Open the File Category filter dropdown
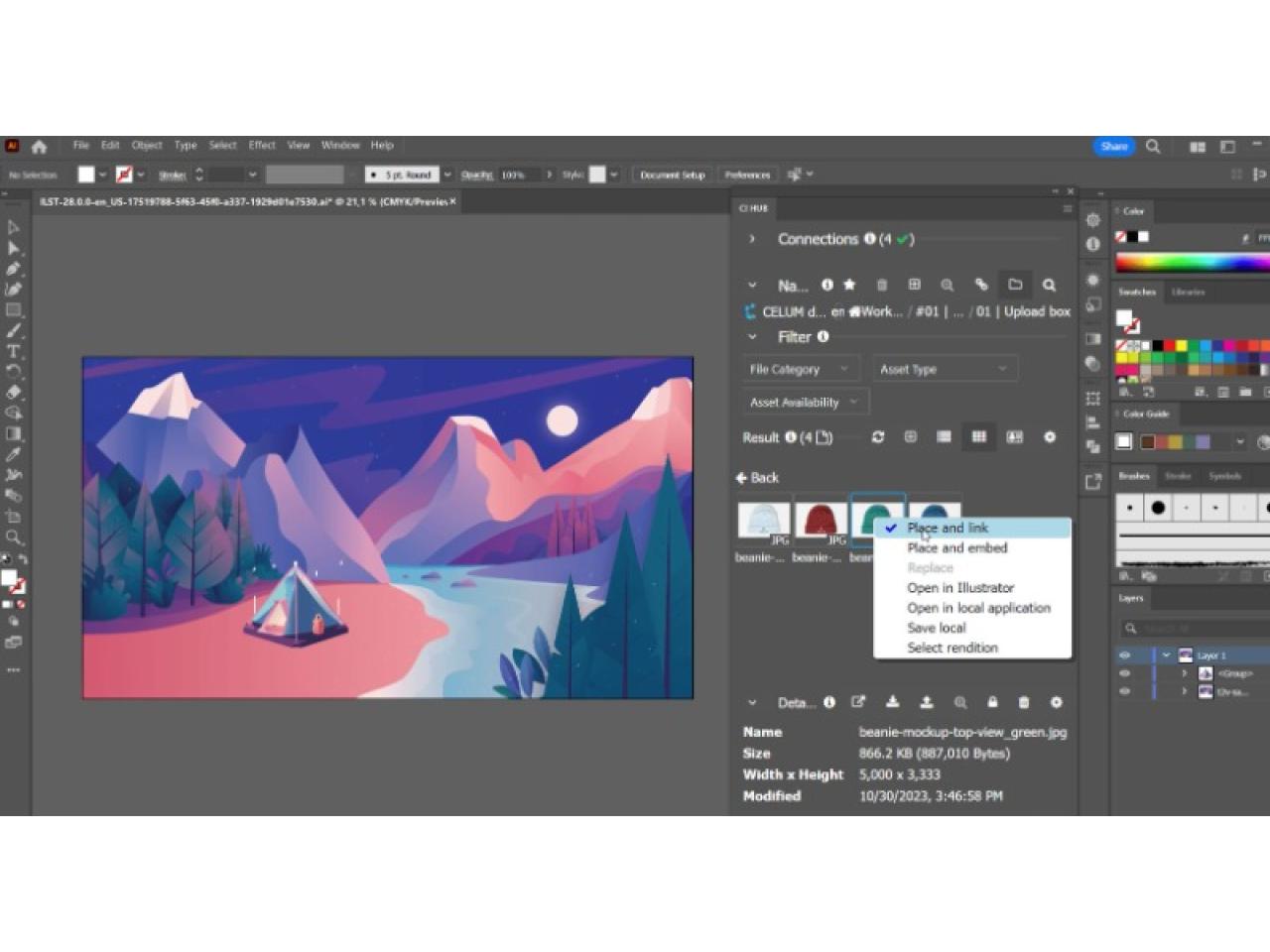1270x952 pixels. [x=799, y=369]
